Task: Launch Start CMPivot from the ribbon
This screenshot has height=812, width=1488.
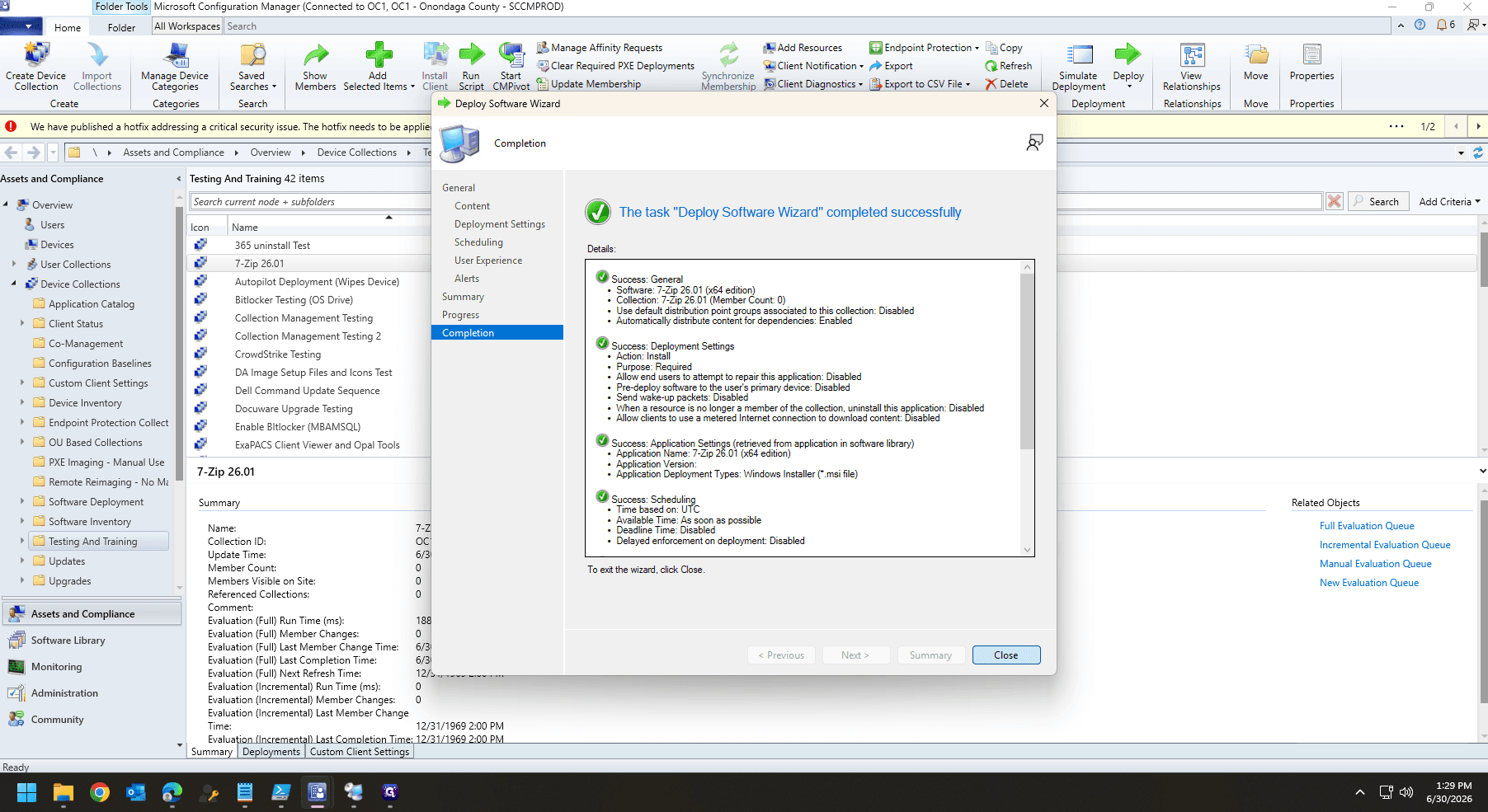Action: coord(511,66)
